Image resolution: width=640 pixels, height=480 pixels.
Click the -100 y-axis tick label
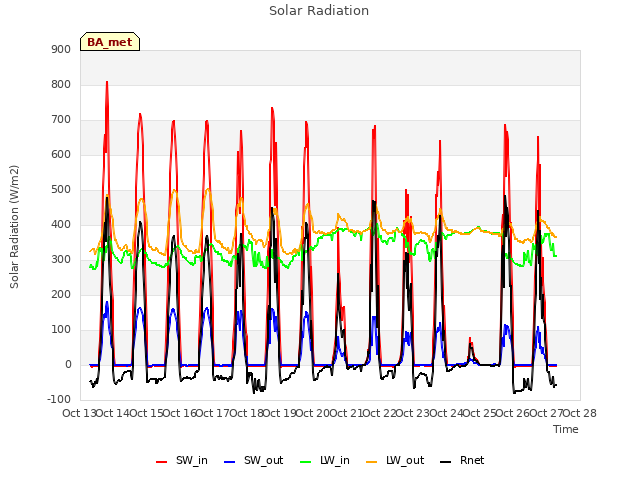click(59, 399)
